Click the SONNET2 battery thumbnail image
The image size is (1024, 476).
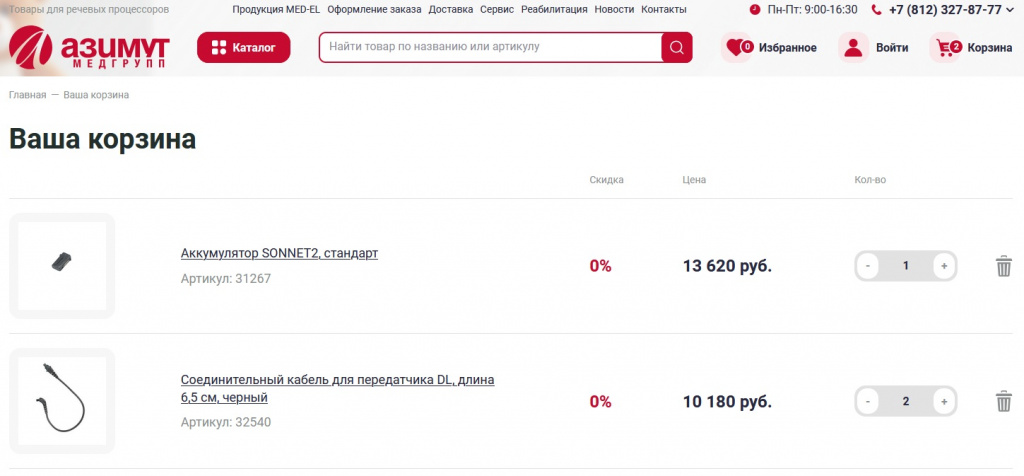coord(62,266)
